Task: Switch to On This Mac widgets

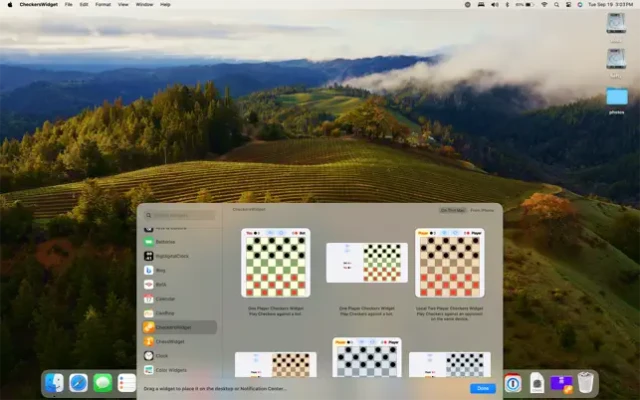Action: [453, 210]
